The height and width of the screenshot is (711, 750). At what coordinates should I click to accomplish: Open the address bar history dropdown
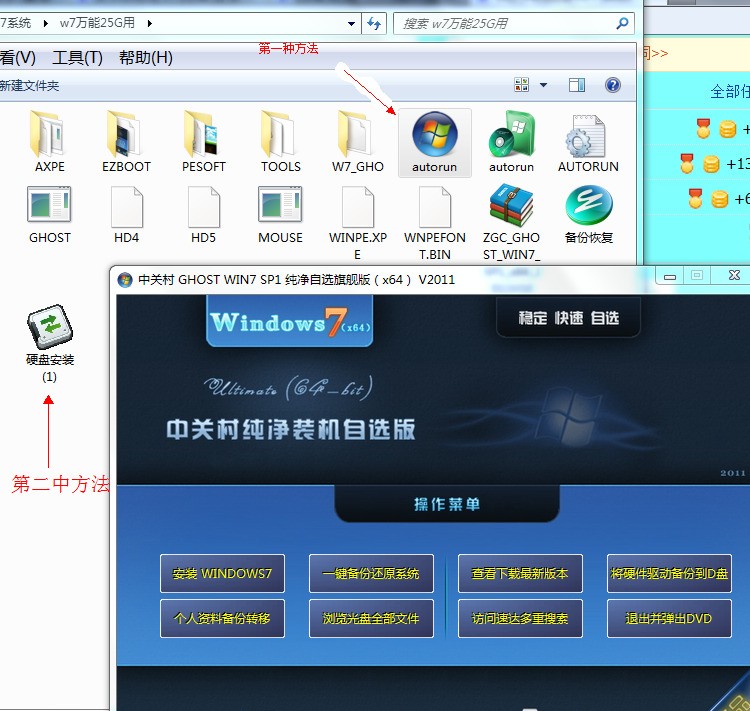[352, 23]
